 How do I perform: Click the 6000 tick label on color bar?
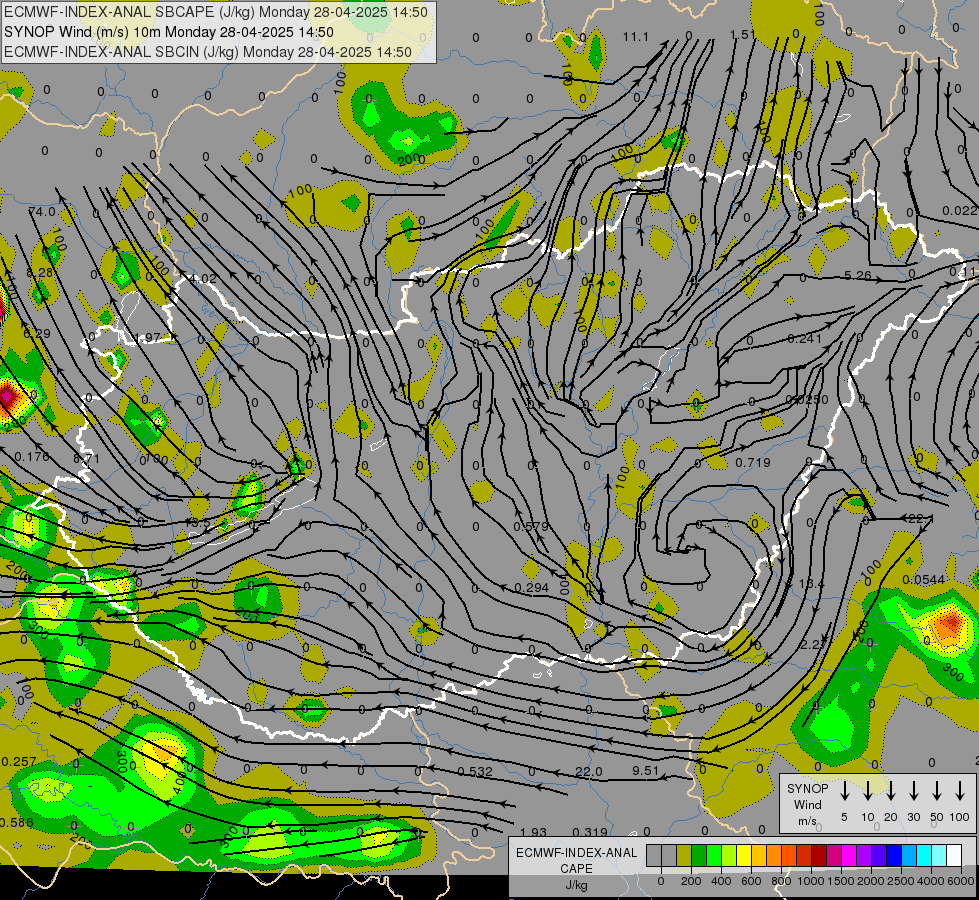[x=961, y=881]
